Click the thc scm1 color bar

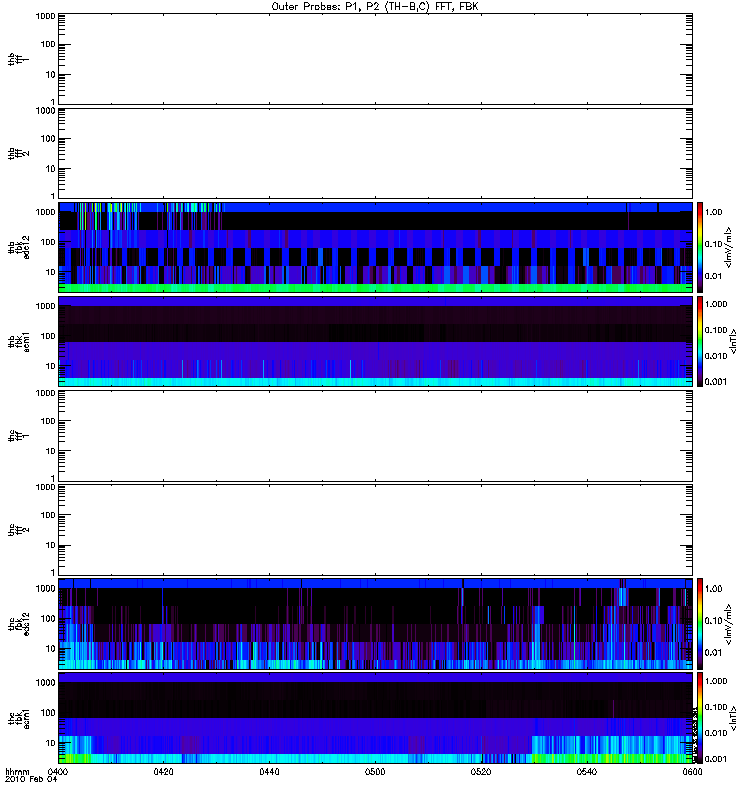700,718
